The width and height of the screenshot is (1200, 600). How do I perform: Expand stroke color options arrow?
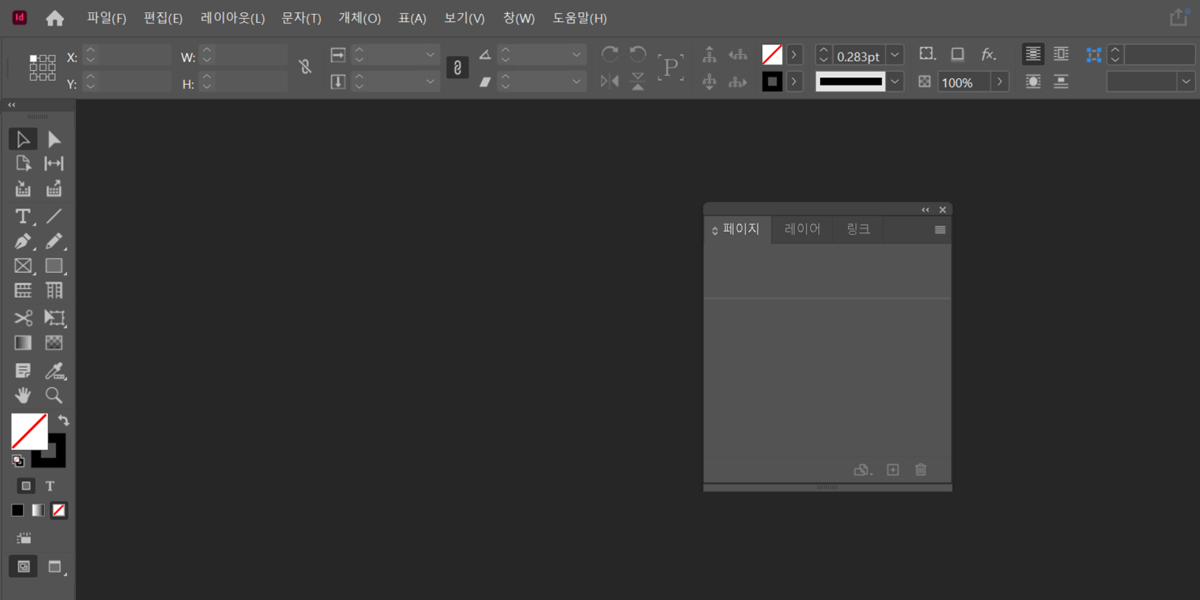point(794,82)
